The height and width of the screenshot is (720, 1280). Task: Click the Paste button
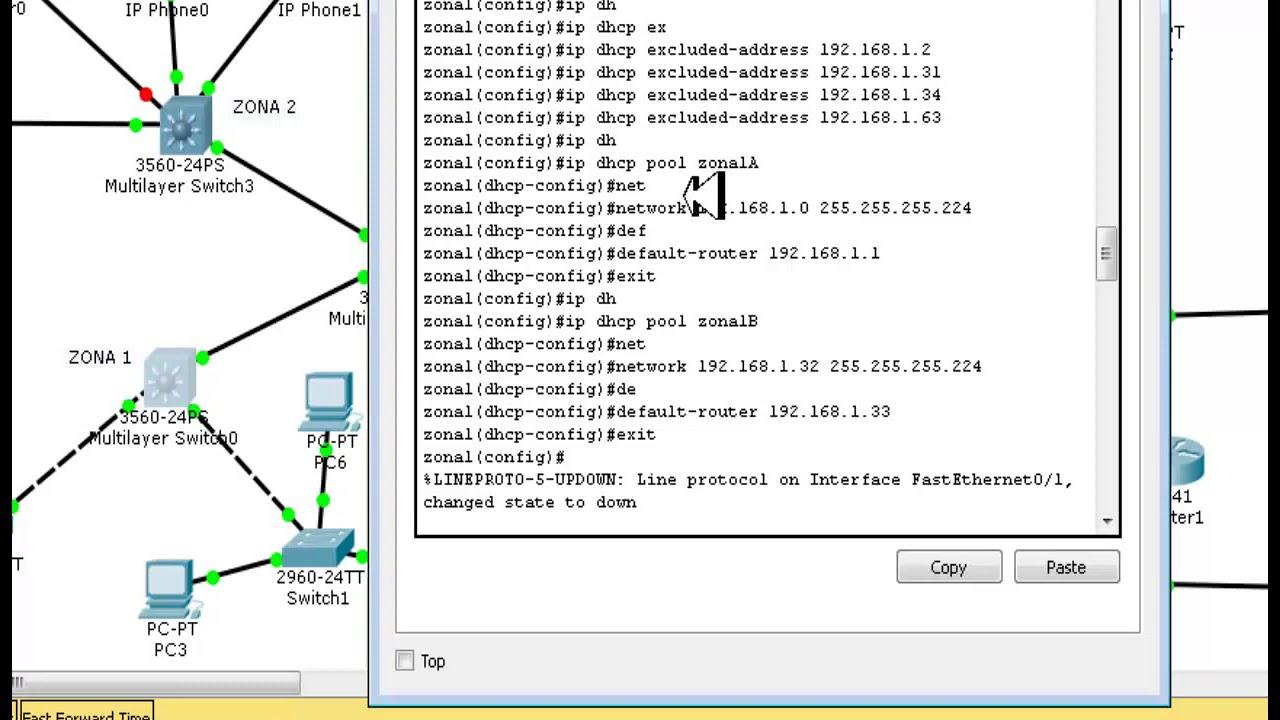pos(1066,567)
